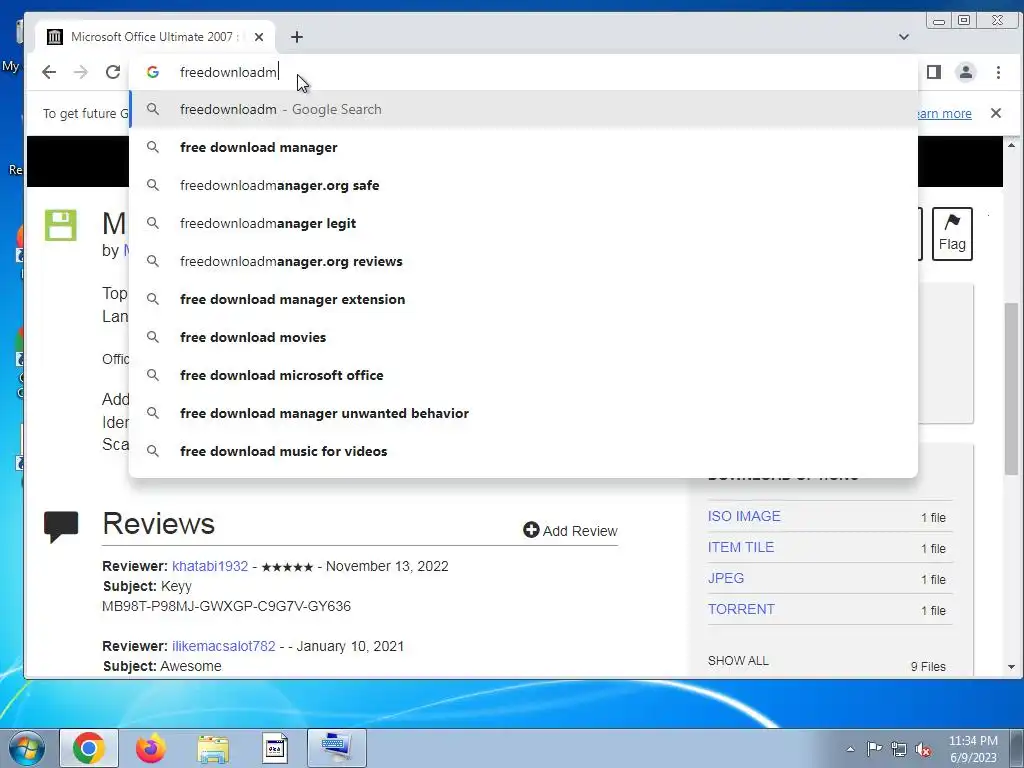Image resolution: width=1024 pixels, height=768 pixels.
Task: Open reviewer ilikemacsalot782 profile link
Action: click(x=224, y=646)
